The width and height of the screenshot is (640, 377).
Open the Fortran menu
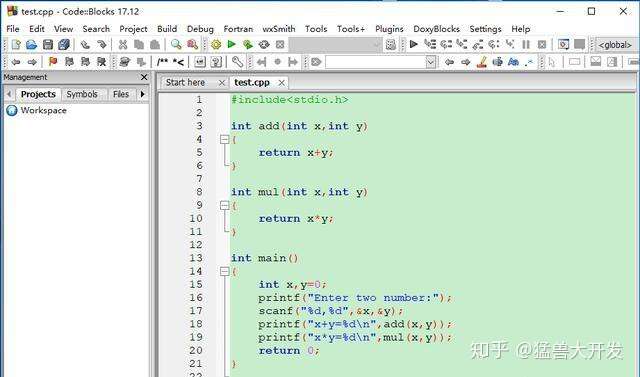click(238, 29)
